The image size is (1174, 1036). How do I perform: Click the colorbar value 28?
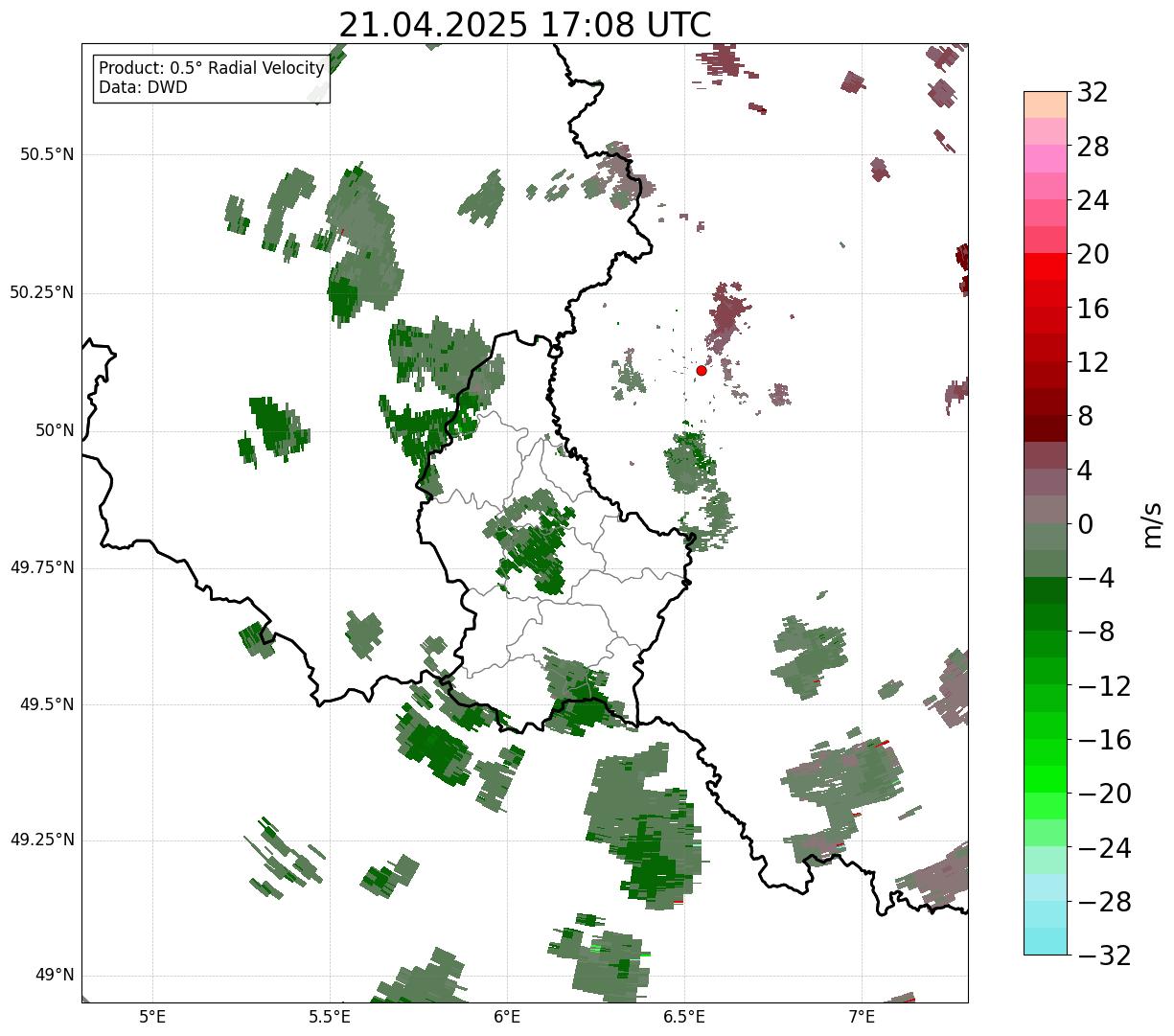coord(1093,147)
